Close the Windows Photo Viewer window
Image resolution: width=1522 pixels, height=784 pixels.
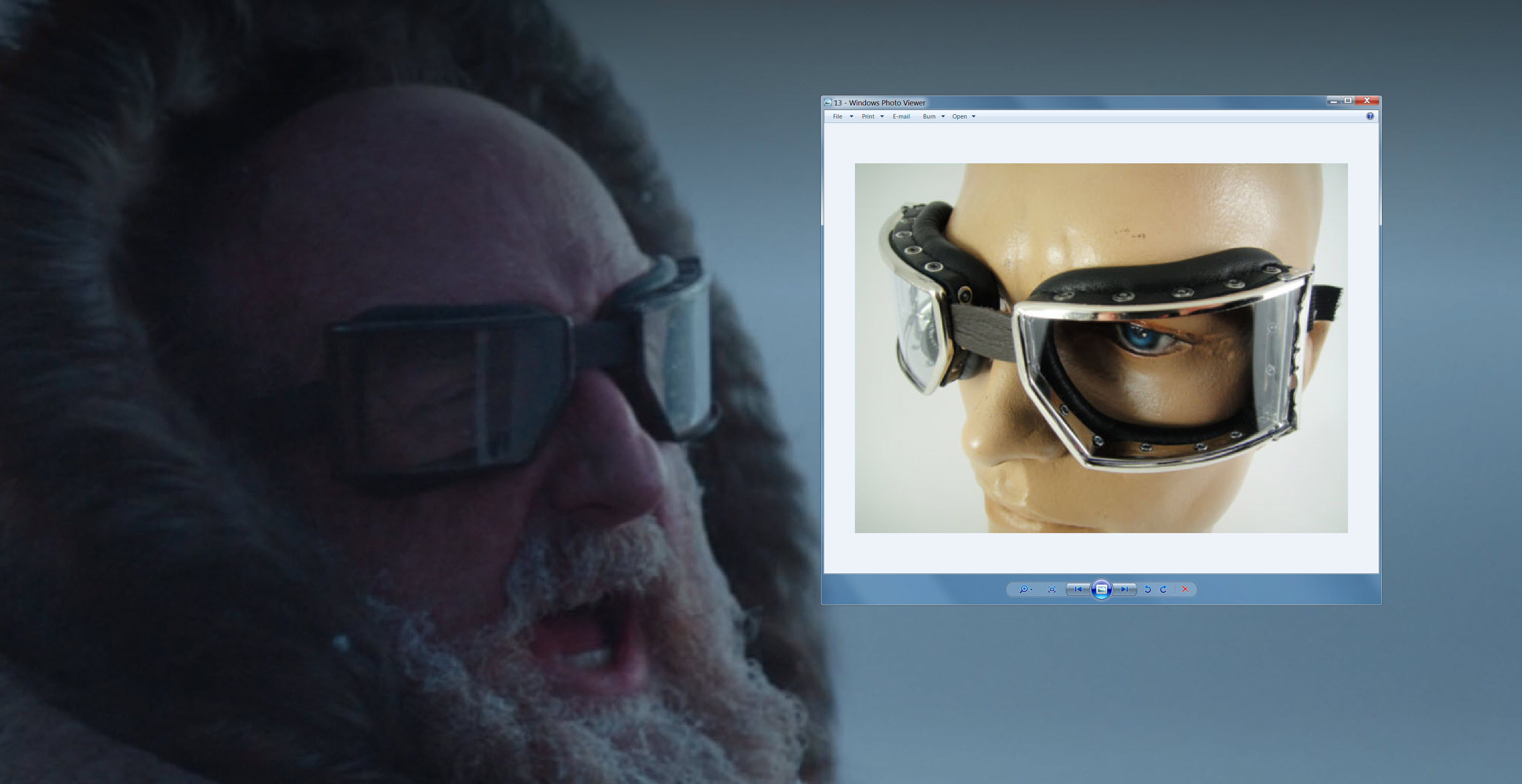point(1367,101)
